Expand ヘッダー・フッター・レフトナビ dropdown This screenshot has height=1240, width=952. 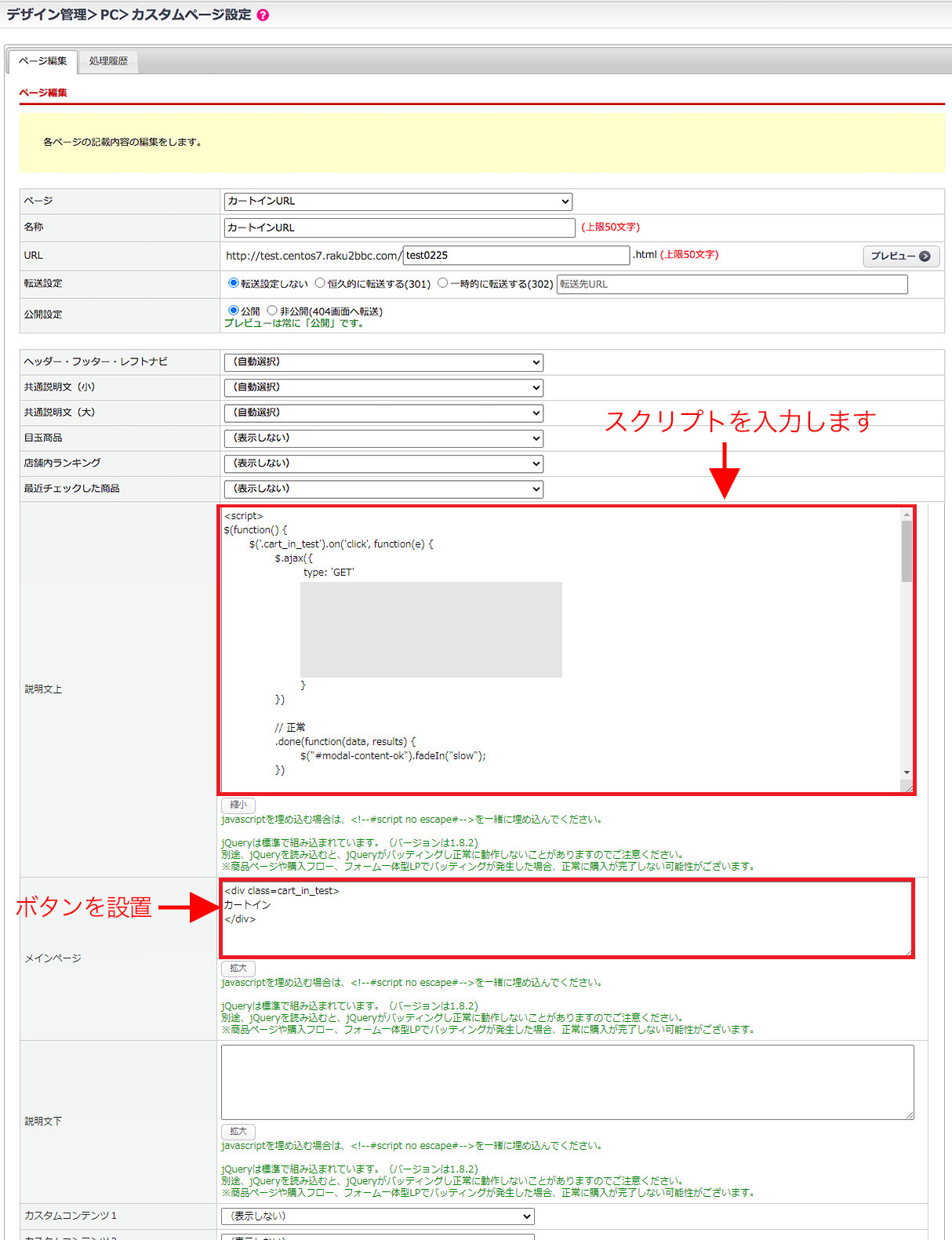(x=383, y=362)
